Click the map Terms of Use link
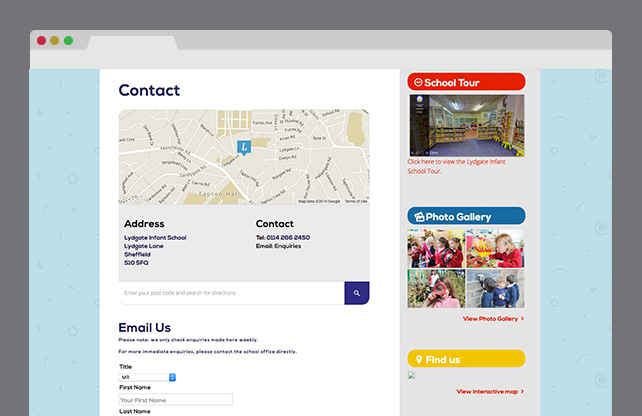Image resolution: width=642 pixels, height=416 pixels. click(356, 201)
